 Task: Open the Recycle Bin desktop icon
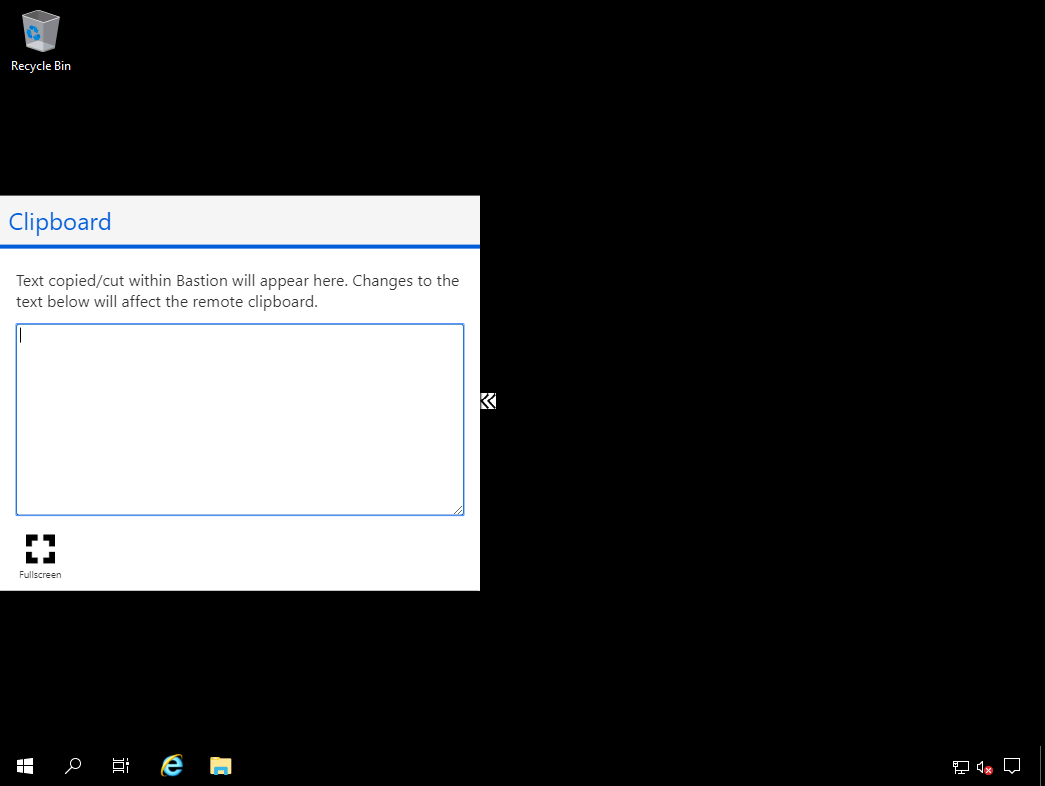(41, 41)
